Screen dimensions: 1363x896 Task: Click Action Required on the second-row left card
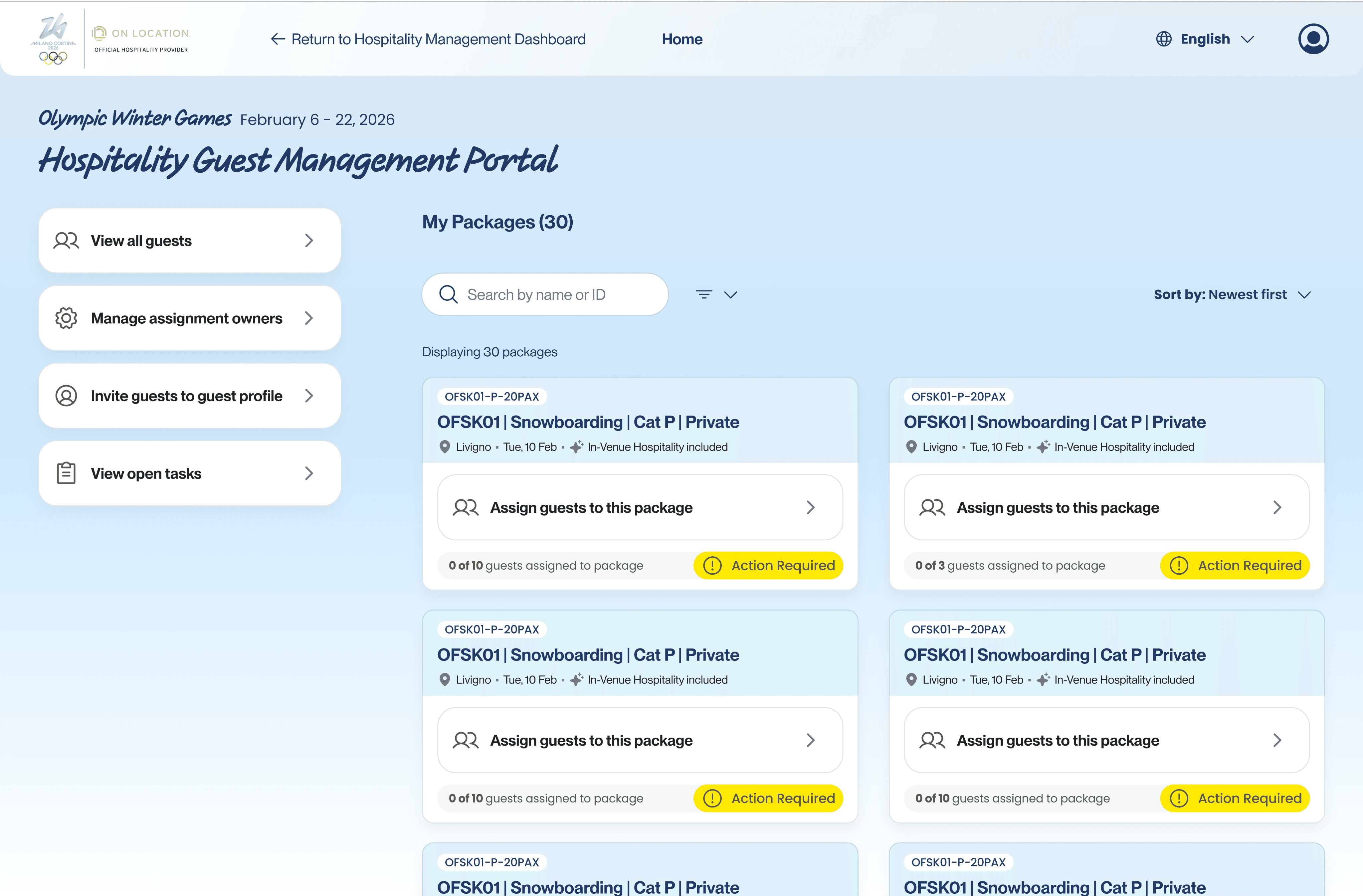[x=768, y=798]
